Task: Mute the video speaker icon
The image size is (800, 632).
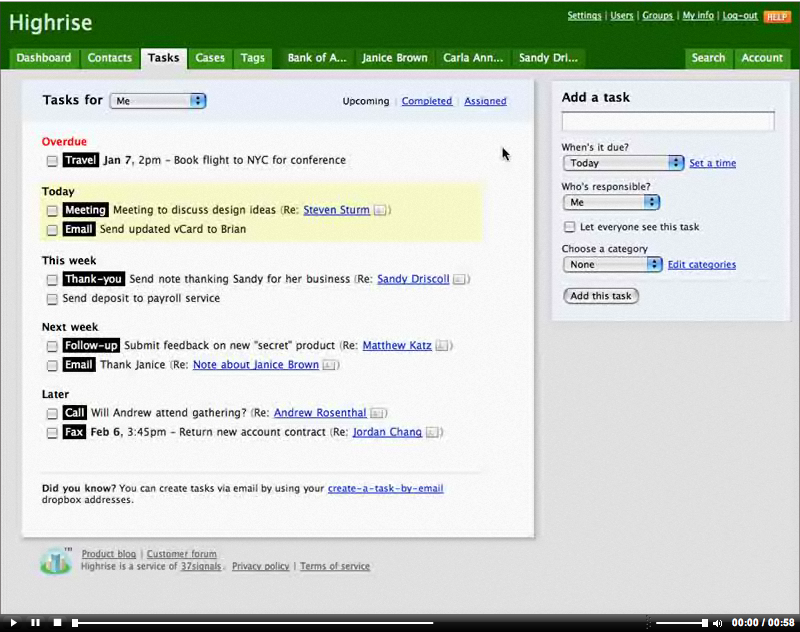Action: click(718, 623)
